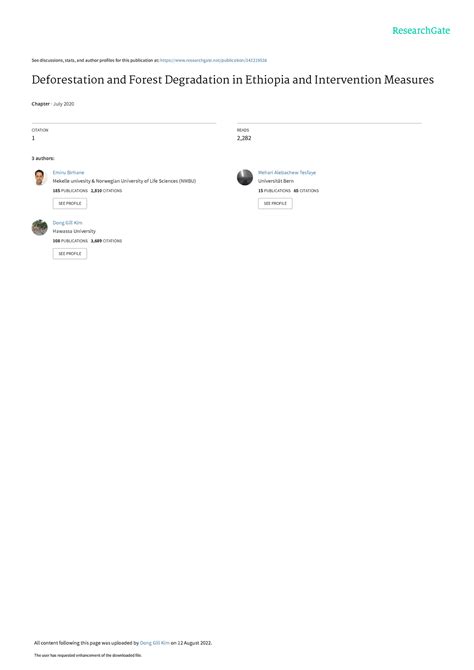474x670 pixels.
Task: Click the Deforestation and Forest Degradation title
Action: pos(233,80)
